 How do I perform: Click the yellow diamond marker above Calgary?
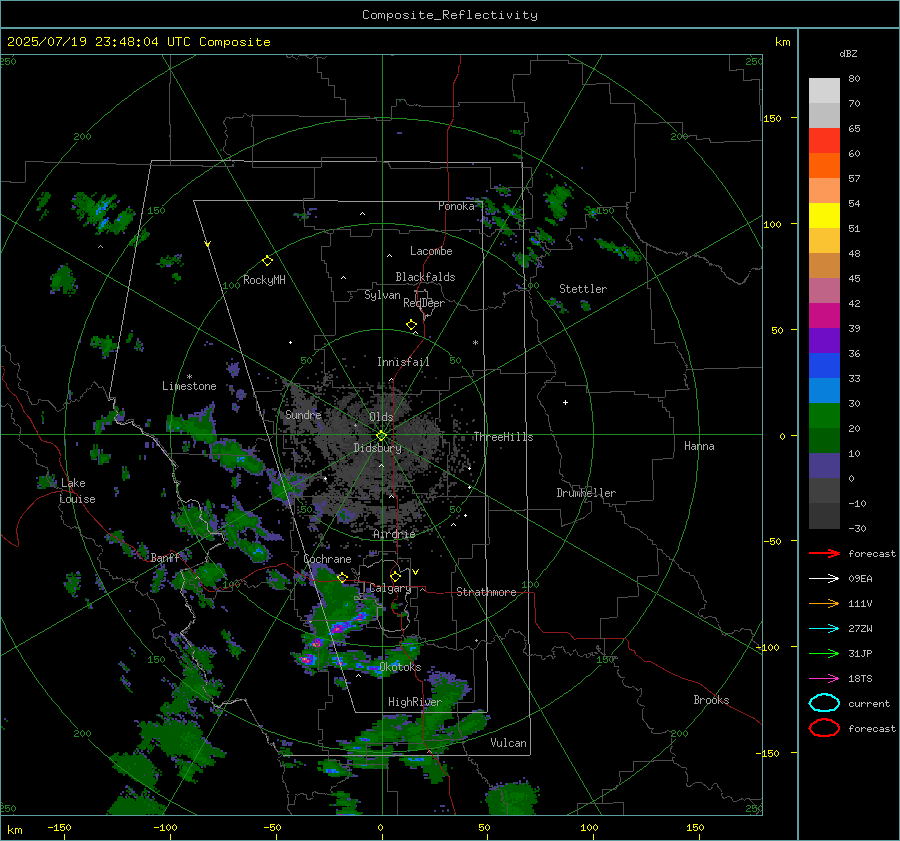click(x=395, y=576)
